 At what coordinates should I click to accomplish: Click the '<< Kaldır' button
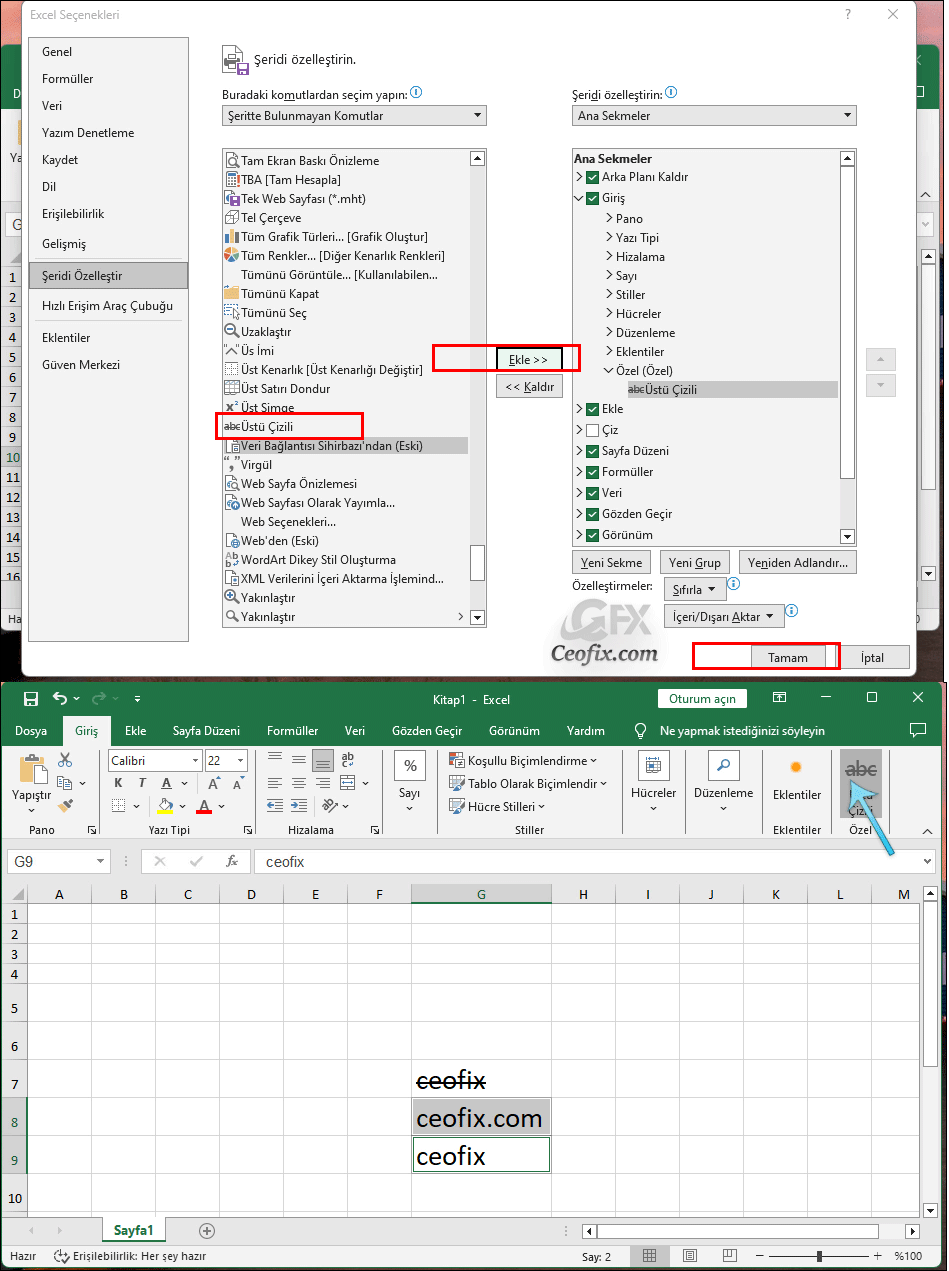point(529,387)
